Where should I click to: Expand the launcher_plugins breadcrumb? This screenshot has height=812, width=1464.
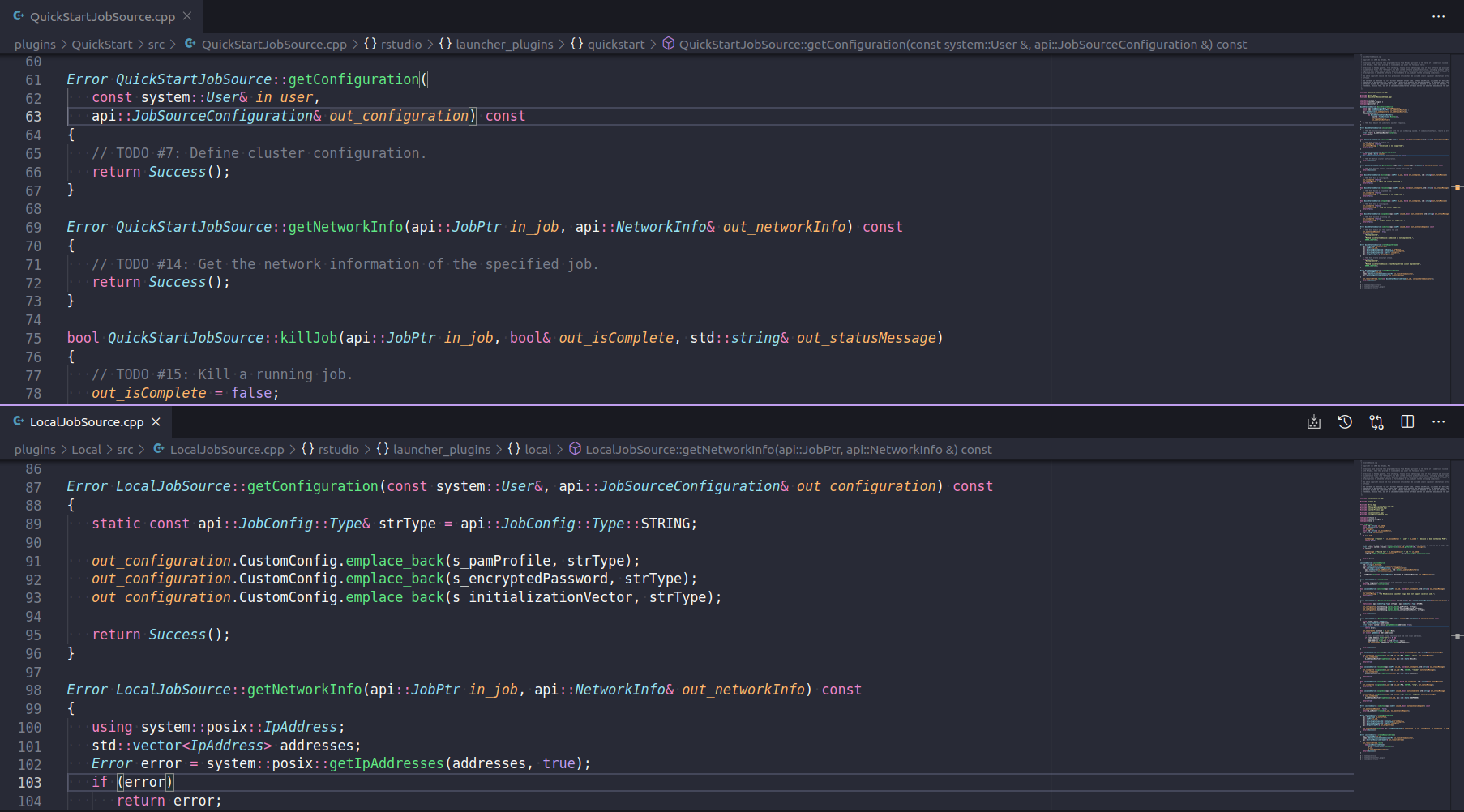click(505, 44)
